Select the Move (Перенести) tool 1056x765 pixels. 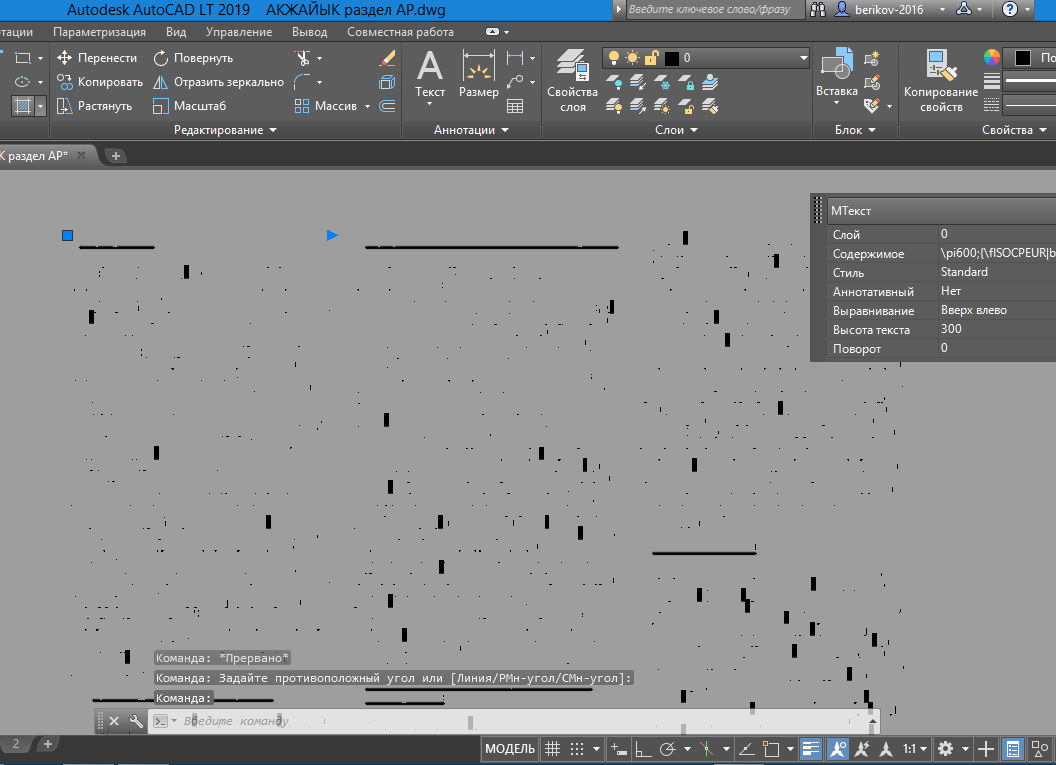(x=97, y=58)
